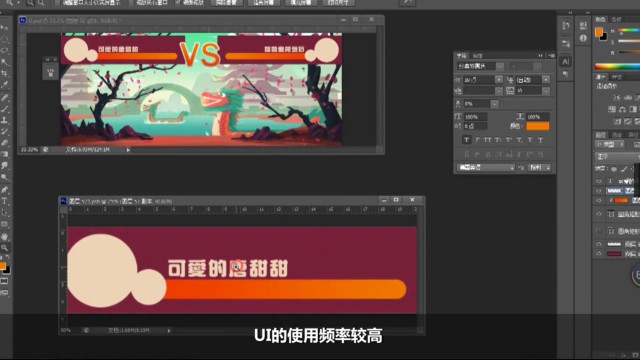
Task: Toggle Quick Mask mode icon
Action: click(4, 281)
